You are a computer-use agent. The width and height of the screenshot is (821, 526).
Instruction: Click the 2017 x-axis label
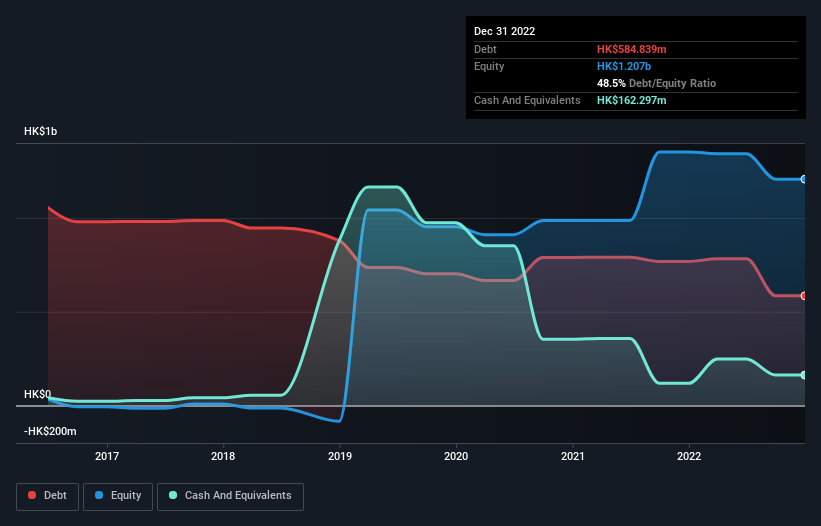point(107,456)
